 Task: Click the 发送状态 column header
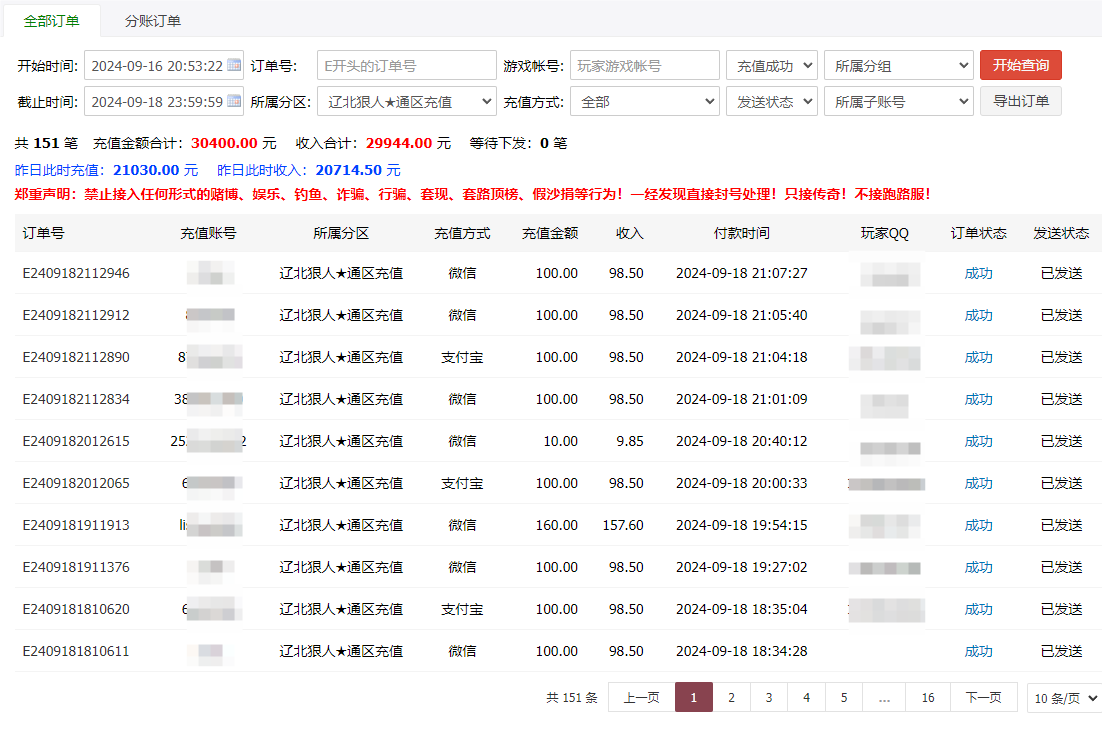click(1061, 233)
